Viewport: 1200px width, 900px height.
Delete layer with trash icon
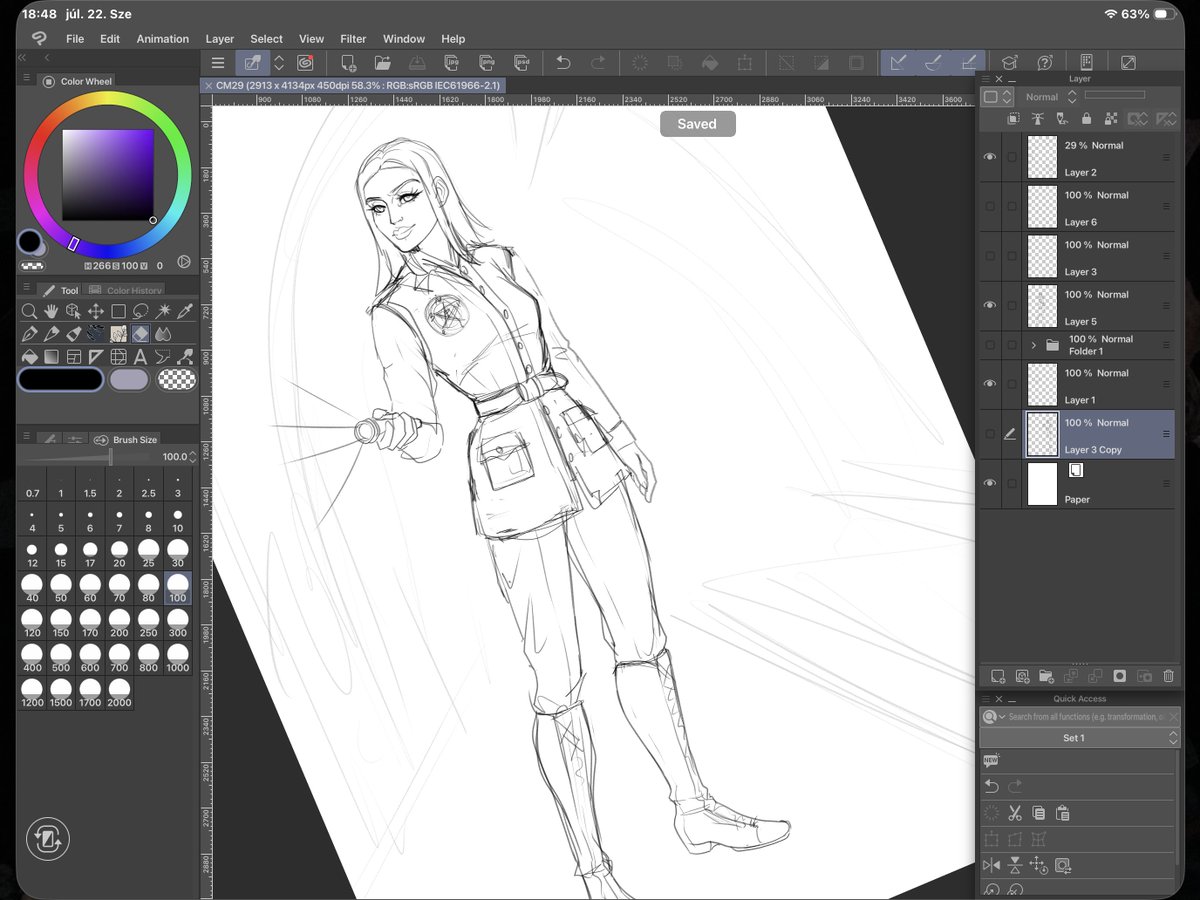tap(1168, 677)
